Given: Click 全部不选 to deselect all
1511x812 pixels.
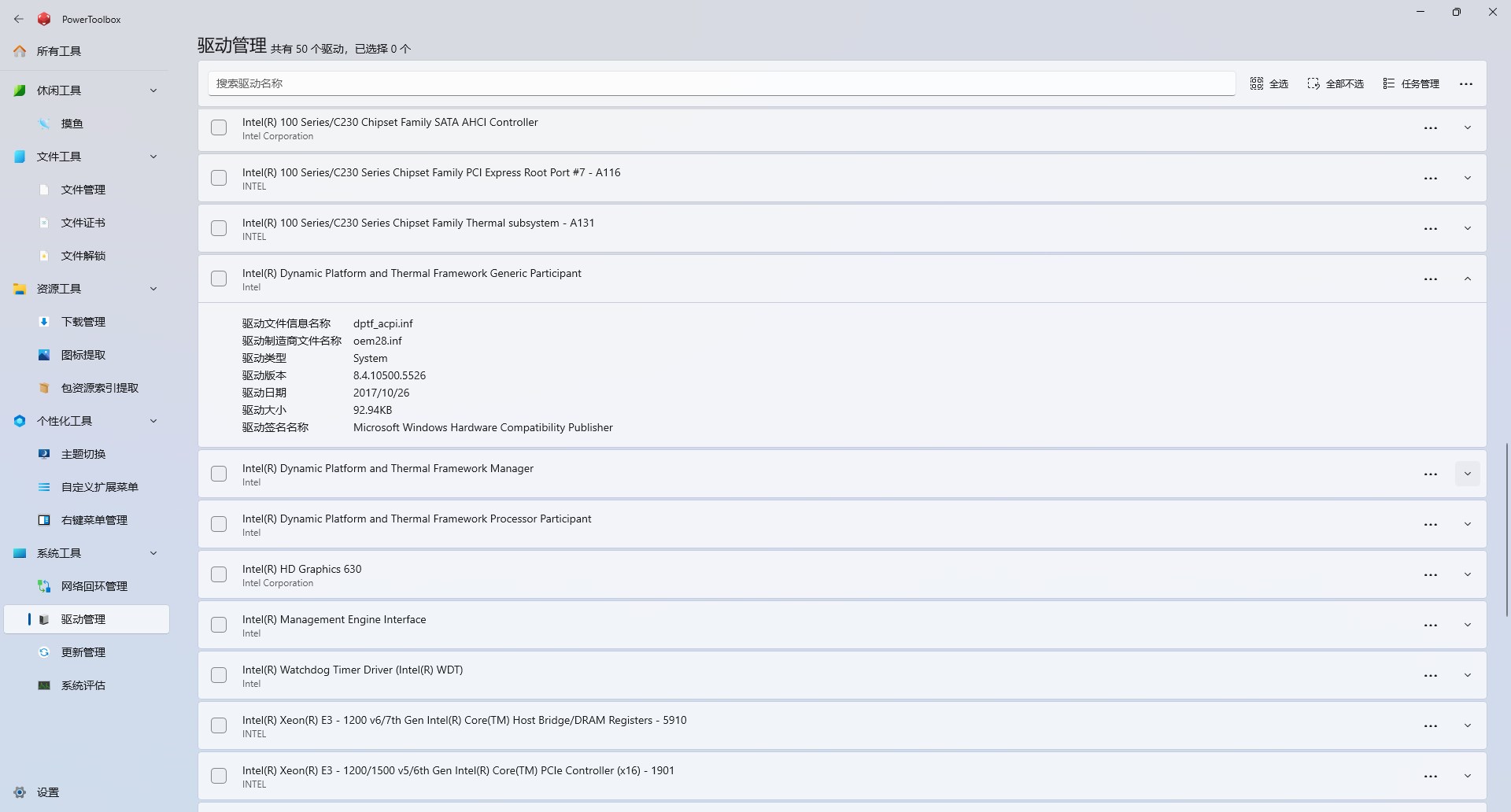Looking at the screenshot, I should 1336,83.
